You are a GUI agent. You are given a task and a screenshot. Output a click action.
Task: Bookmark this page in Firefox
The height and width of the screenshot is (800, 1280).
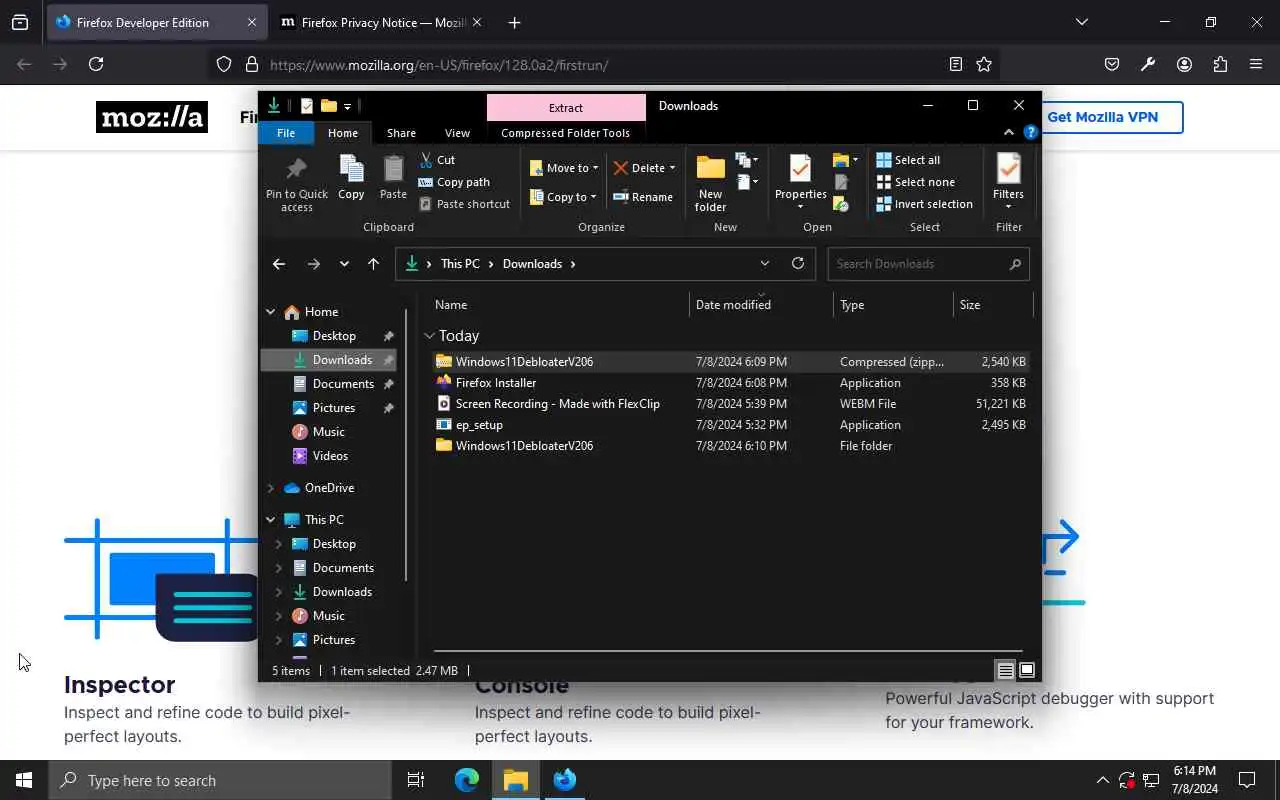[984, 64]
